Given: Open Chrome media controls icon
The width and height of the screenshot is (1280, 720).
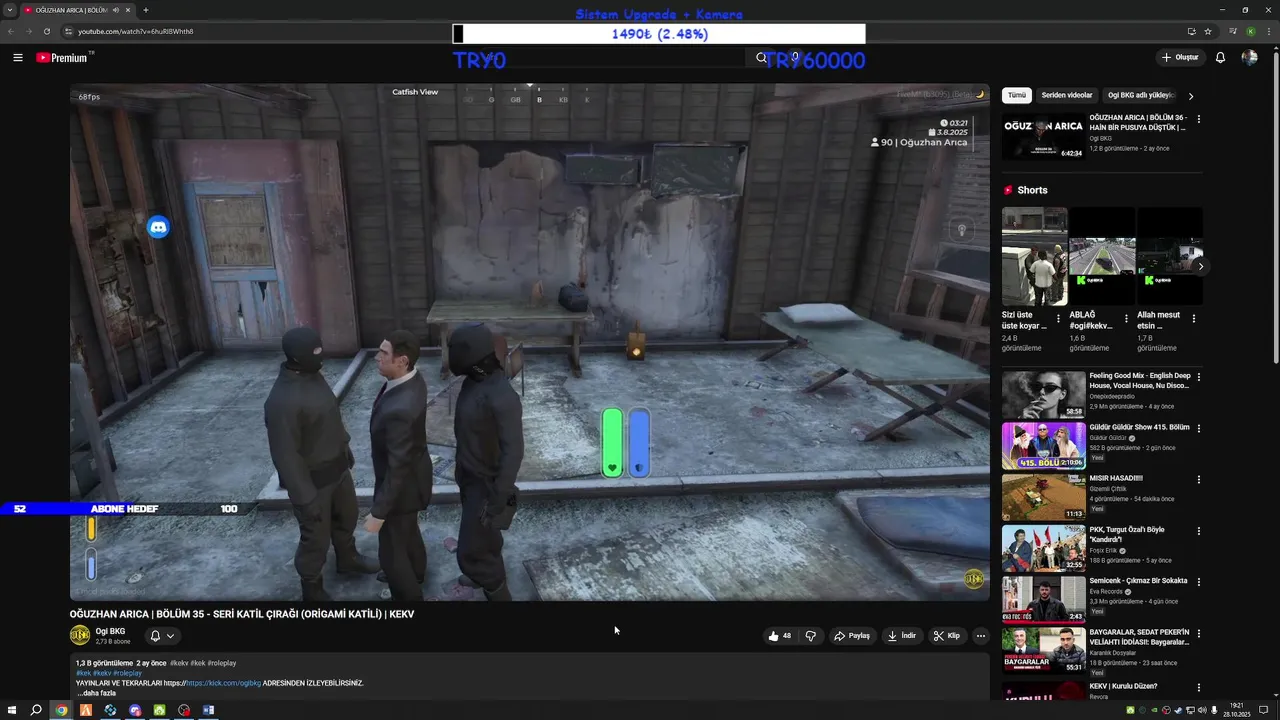Looking at the screenshot, I should pos(1234,31).
